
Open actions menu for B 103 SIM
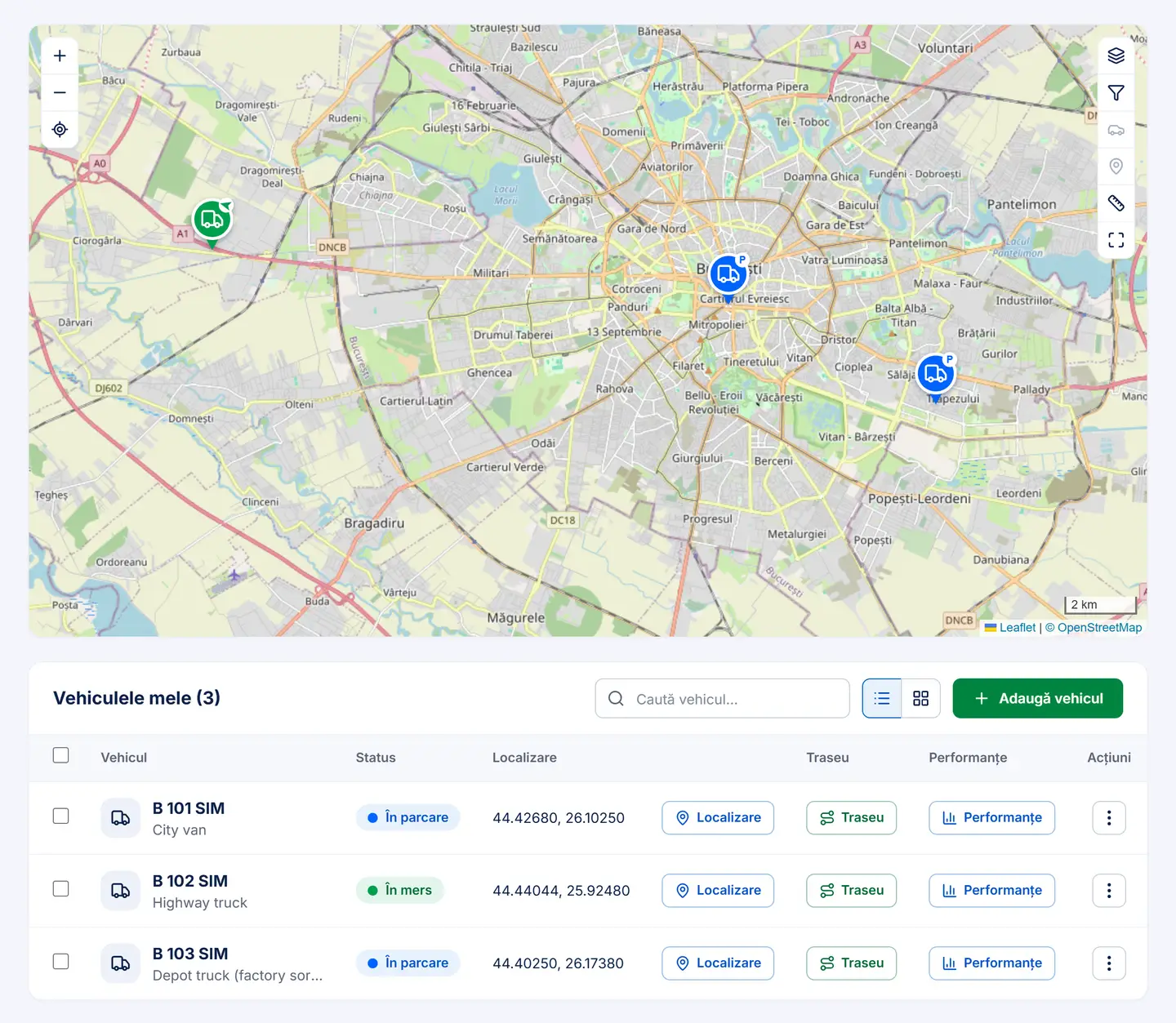1109,963
